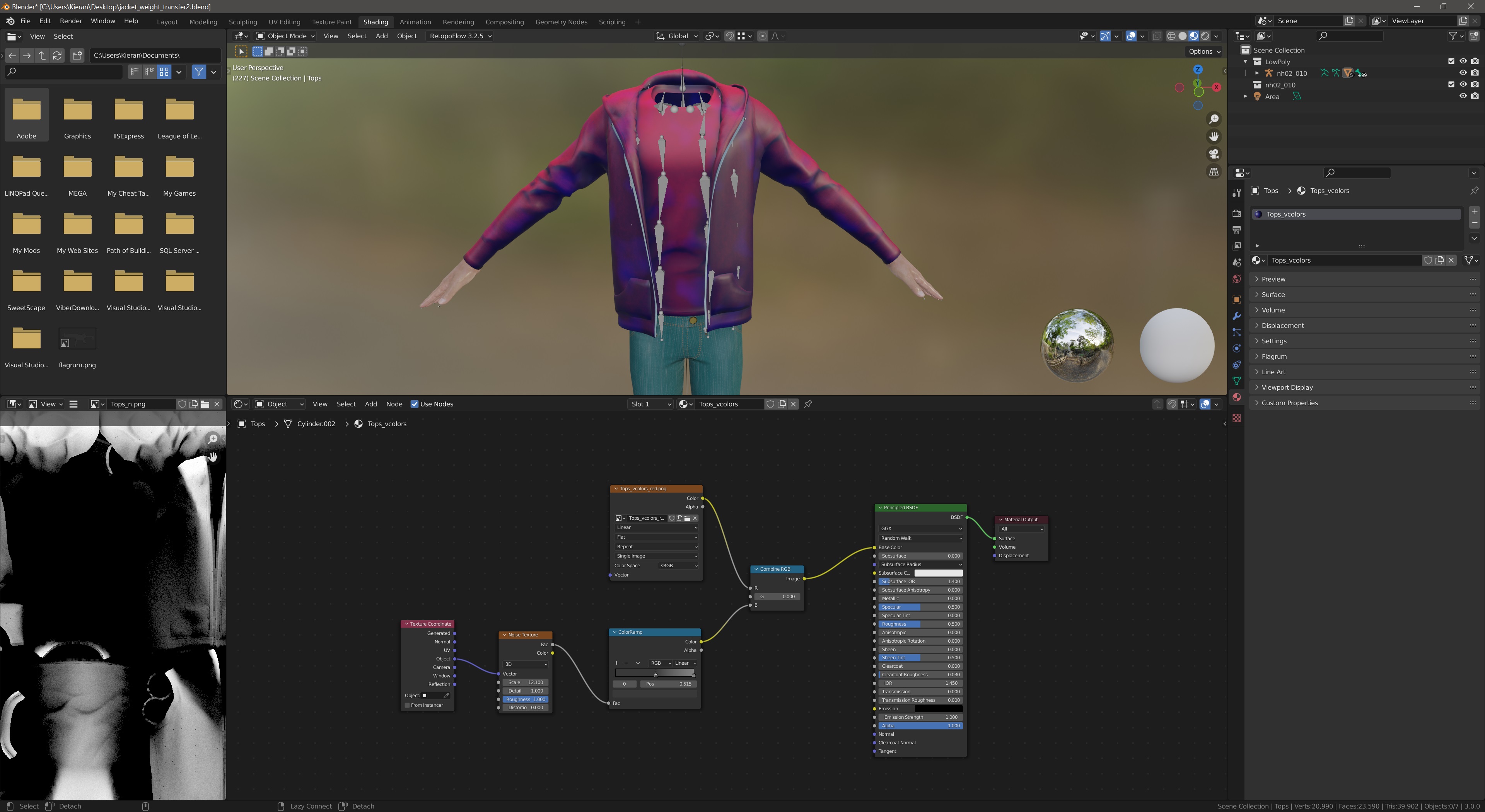
Task: Switch perspective/orthographic with the grid icon
Action: [x=1214, y=172]
